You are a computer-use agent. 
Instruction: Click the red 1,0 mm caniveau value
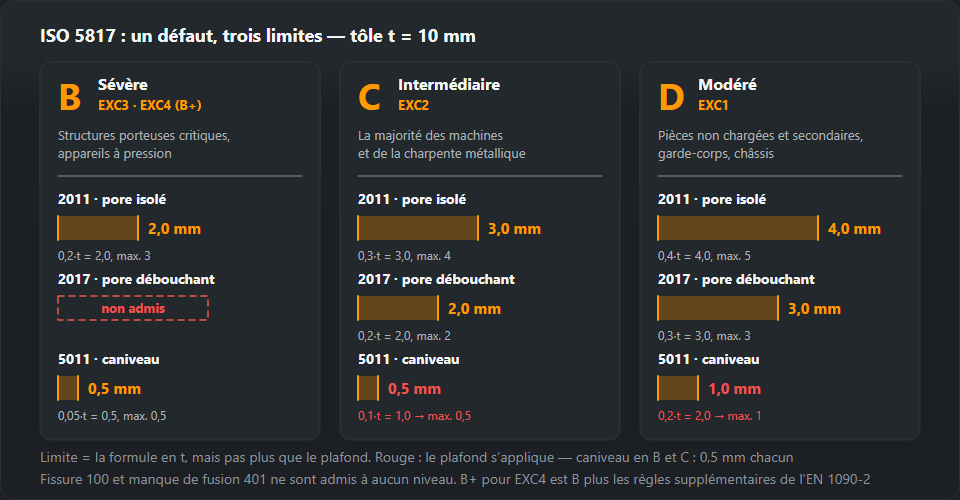pyautogui.click(x=735, y=389)
